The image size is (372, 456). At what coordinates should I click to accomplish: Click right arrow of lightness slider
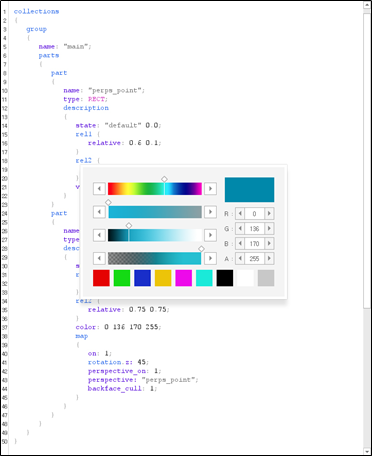click(x=210, y=235)
